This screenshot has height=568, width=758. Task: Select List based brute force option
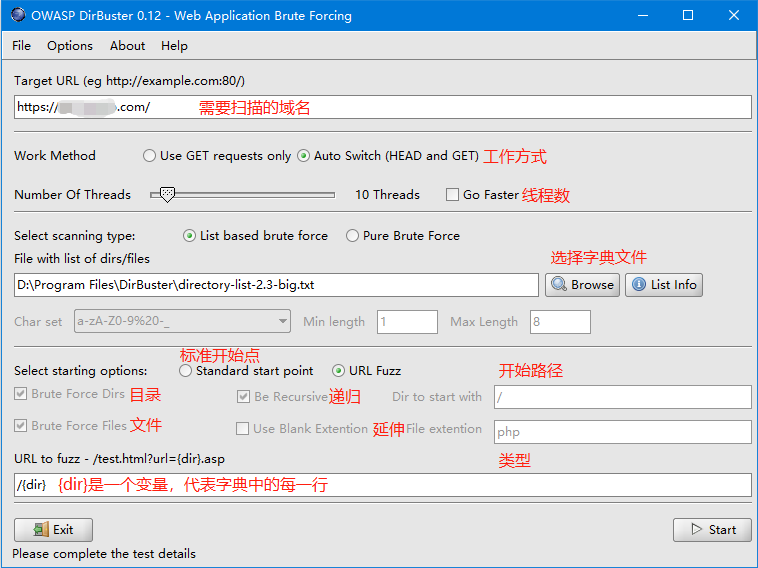point(189,236)
